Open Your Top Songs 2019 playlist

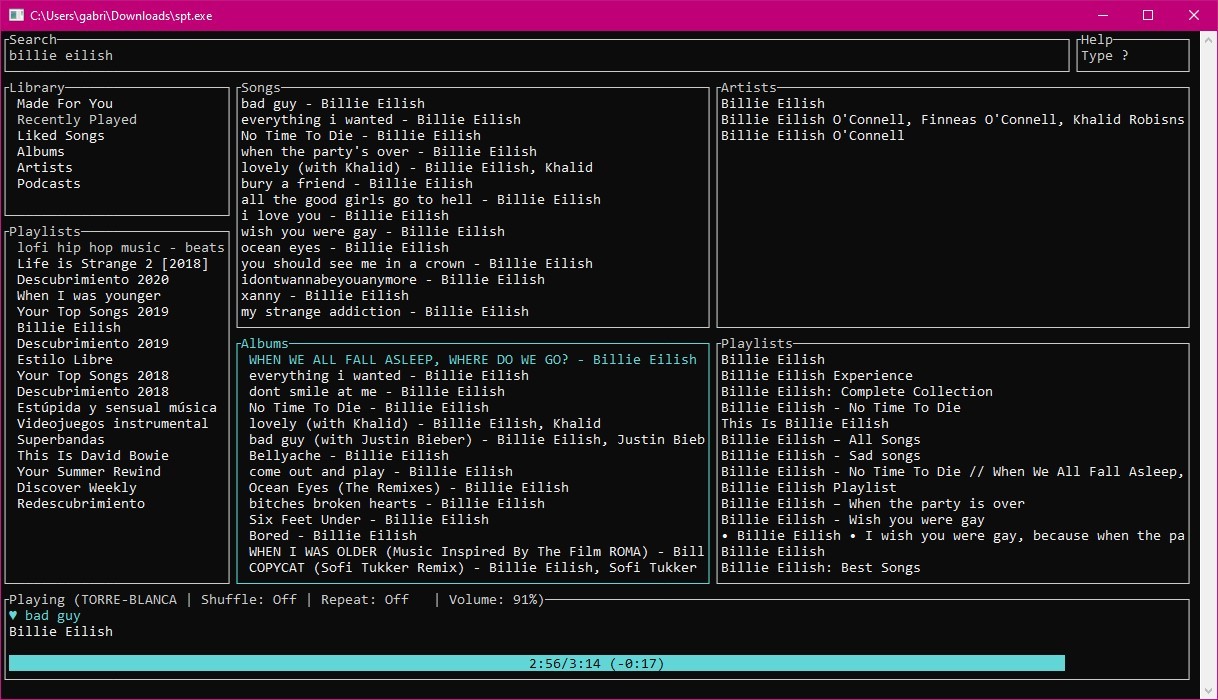pos(93,312)
